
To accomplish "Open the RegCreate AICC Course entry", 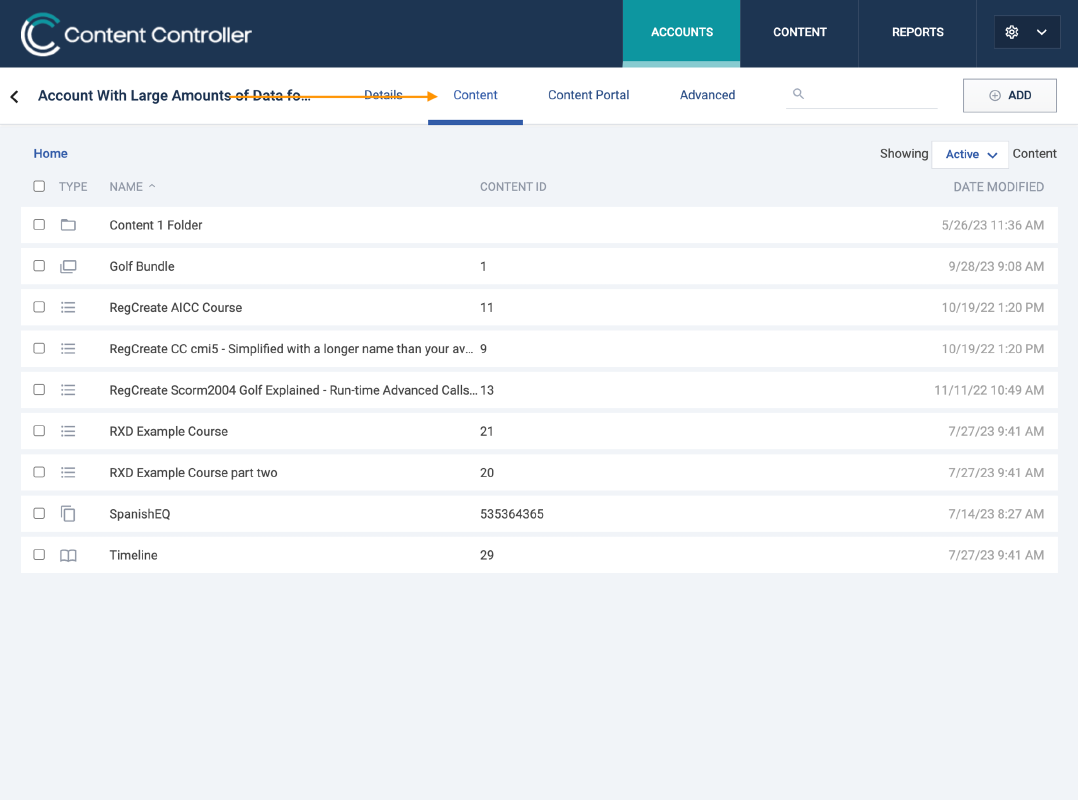I will point(175,308).
